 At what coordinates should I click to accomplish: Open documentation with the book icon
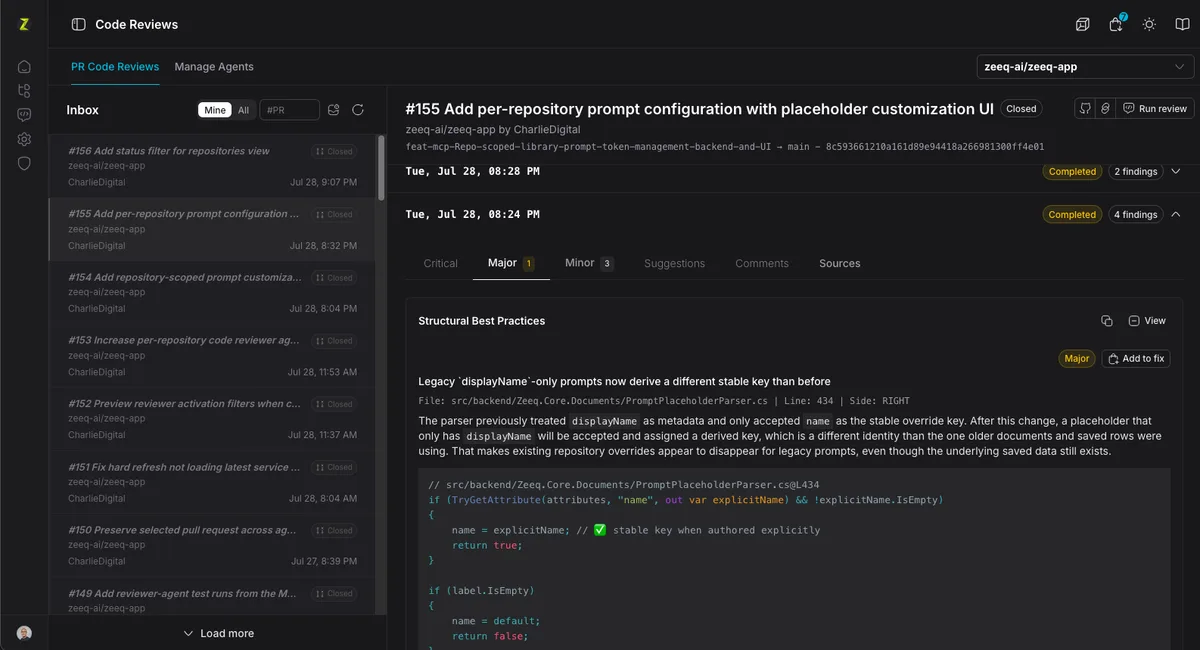point(1182,24)
